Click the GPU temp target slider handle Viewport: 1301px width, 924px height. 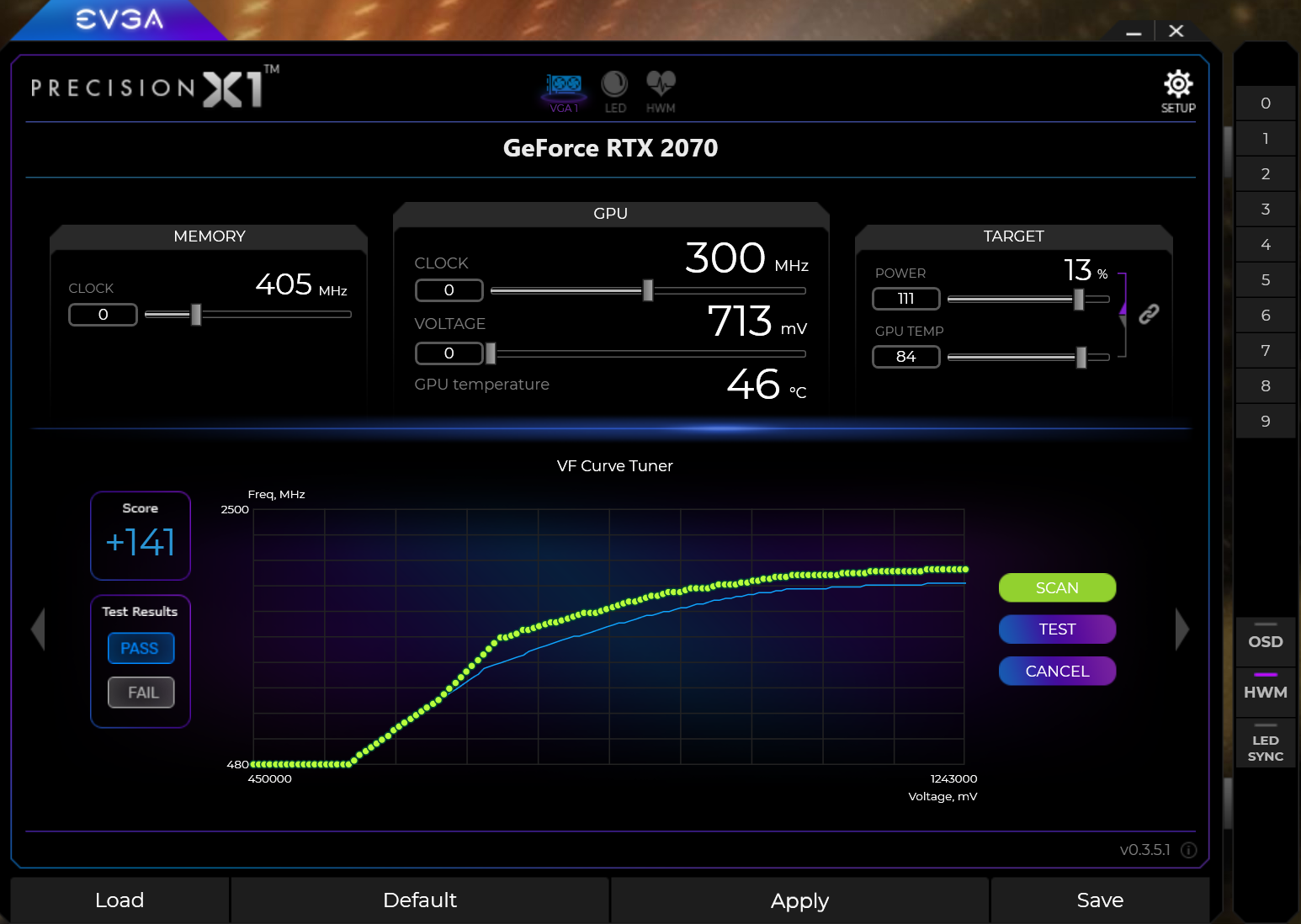pyautogui.click(x=1081, y=357)
